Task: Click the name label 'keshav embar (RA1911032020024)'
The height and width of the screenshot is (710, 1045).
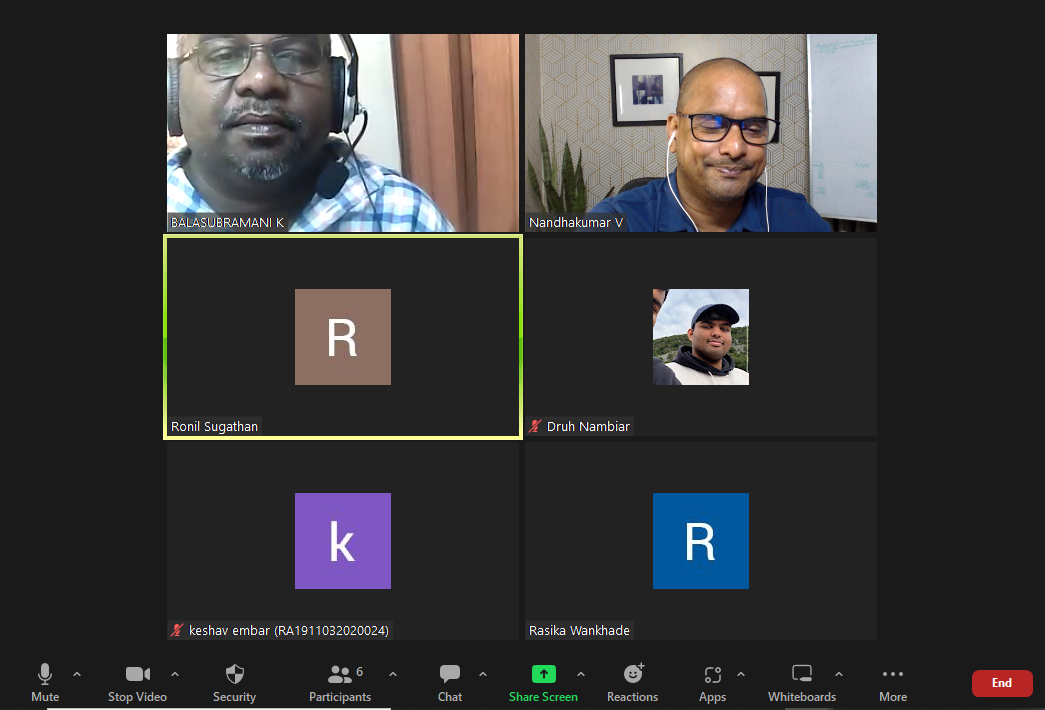Action: click(x=289, y=631)
